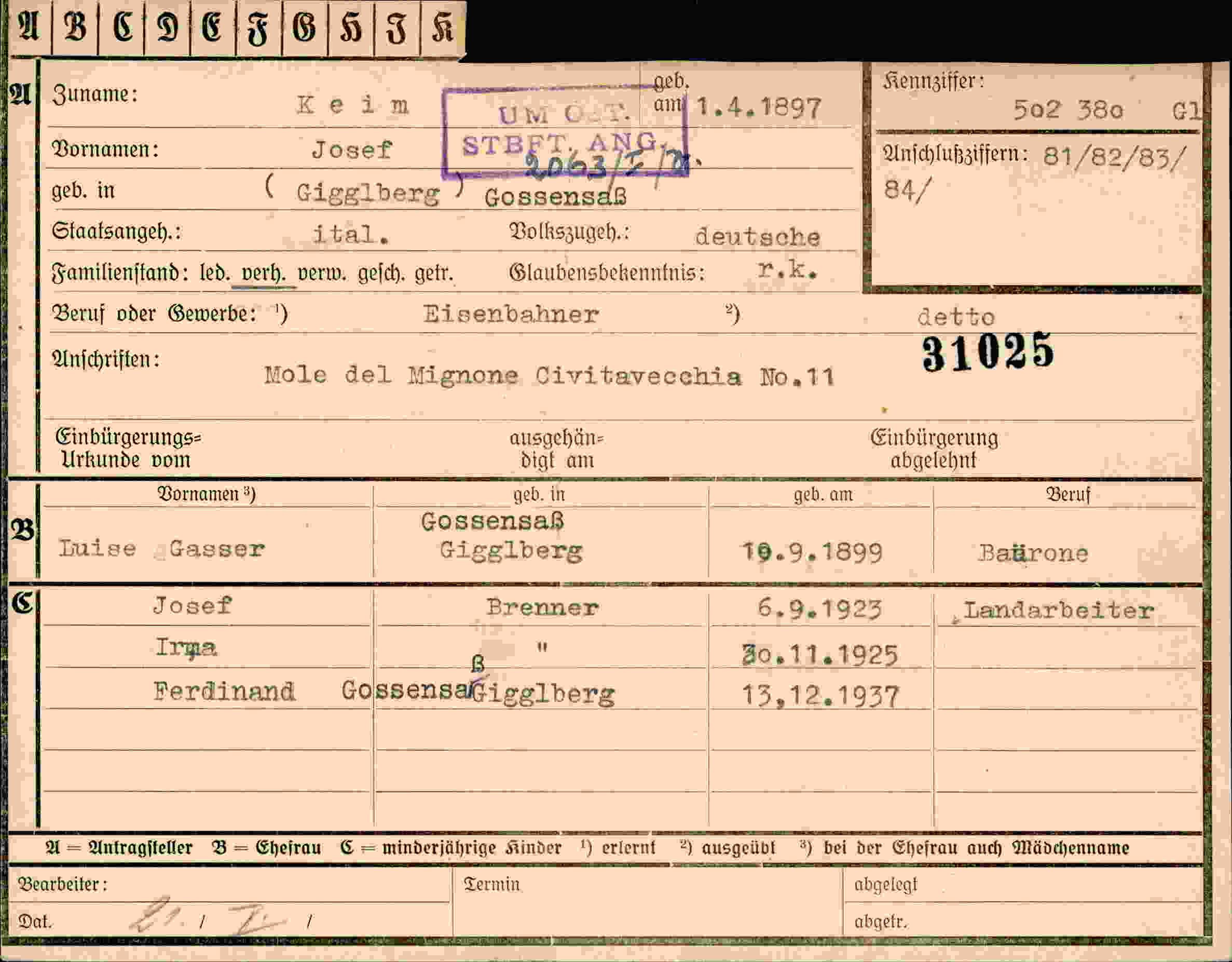Click label 'Einbürgerung abgelehnt'

[x=934, y=449]
